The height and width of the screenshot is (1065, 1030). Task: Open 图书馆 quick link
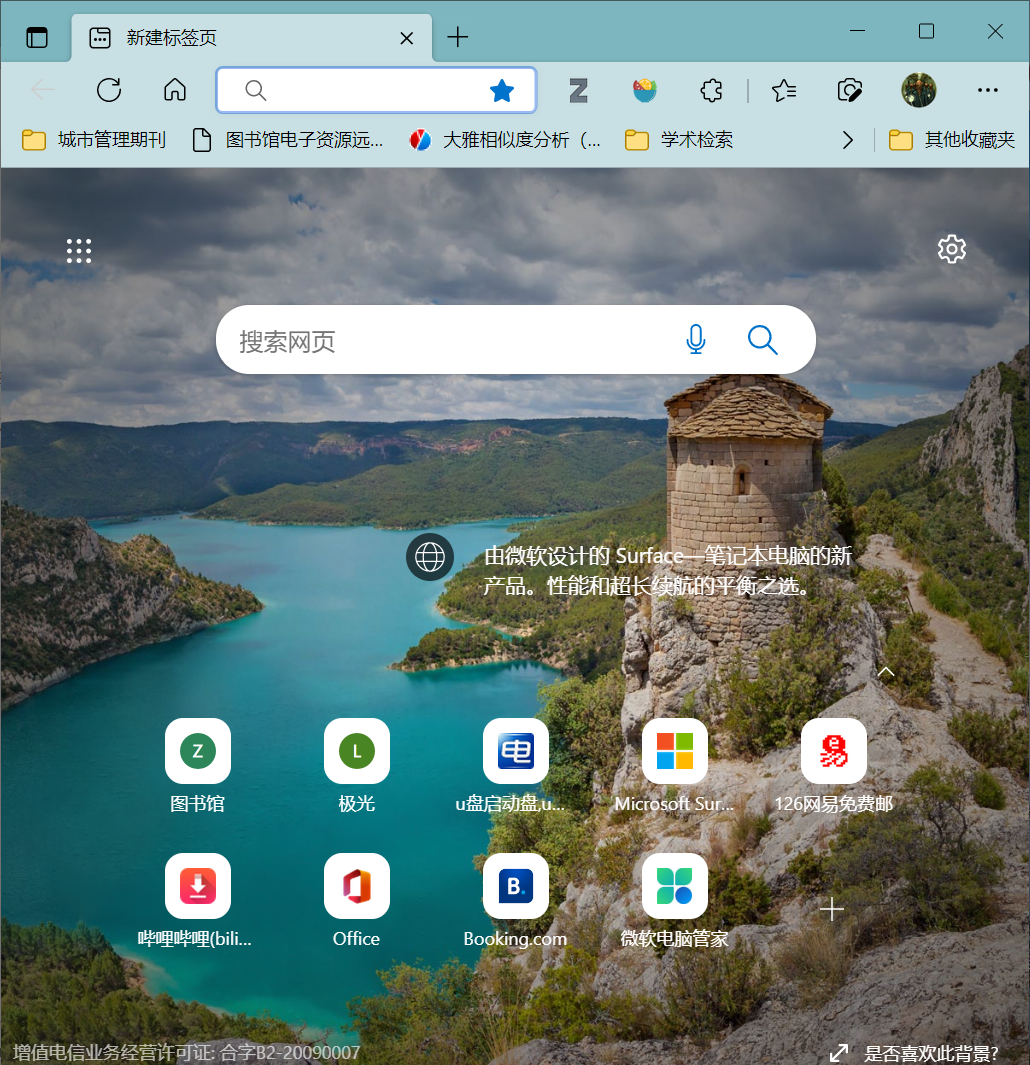[x=198, y=765]
